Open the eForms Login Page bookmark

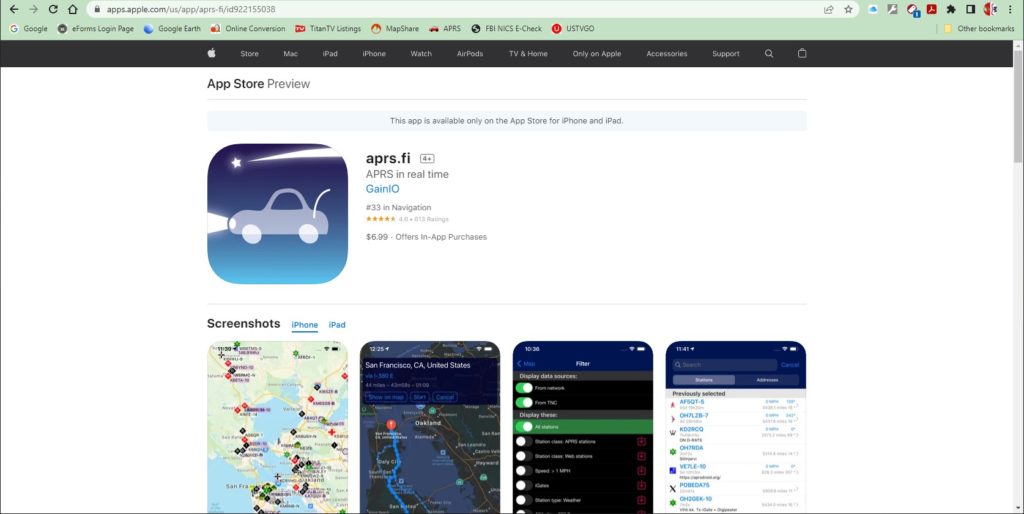[x=95, y=29]
